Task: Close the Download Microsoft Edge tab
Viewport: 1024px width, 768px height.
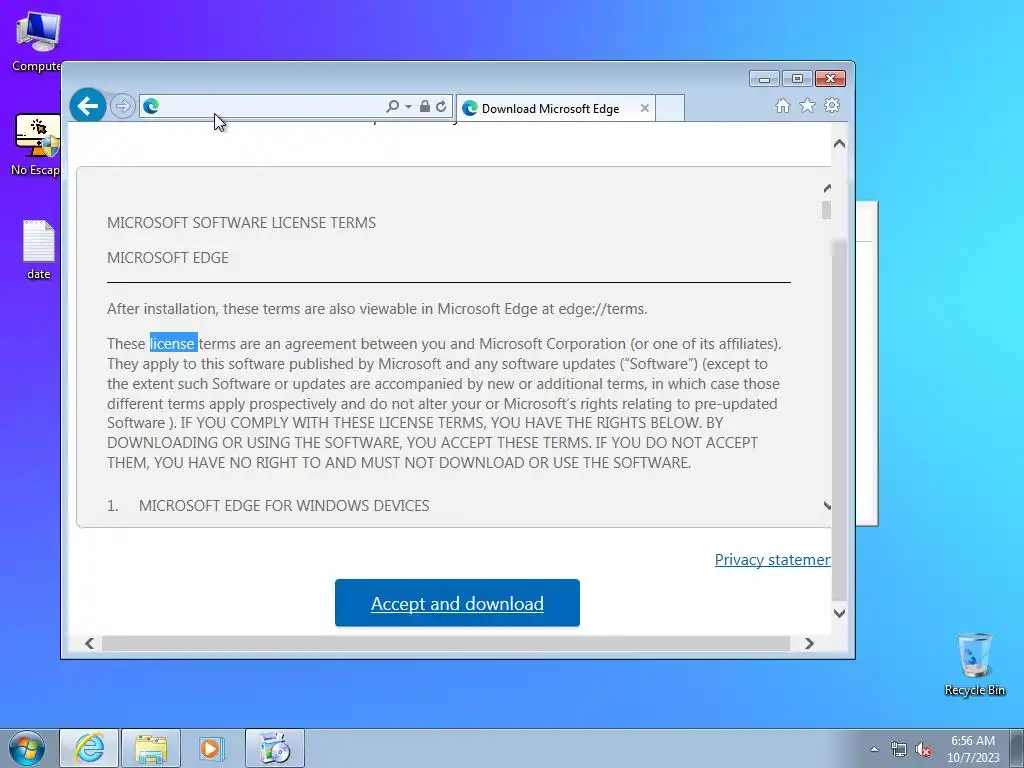Action: [645, 108]
